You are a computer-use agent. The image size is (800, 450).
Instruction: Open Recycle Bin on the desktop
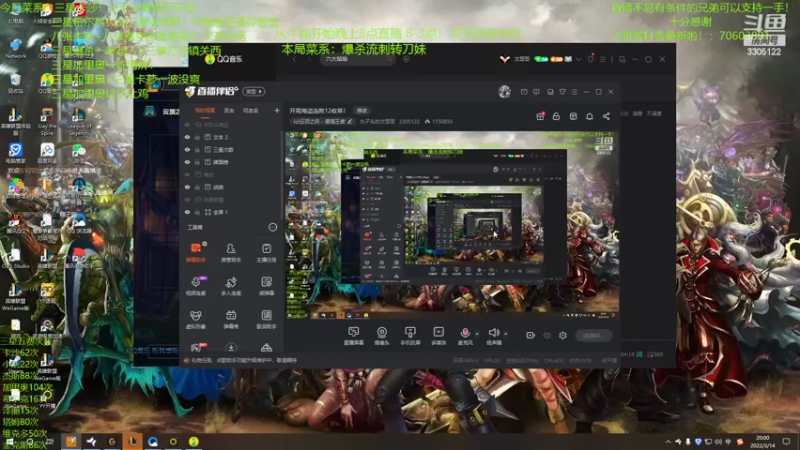[x=15, y=84]
